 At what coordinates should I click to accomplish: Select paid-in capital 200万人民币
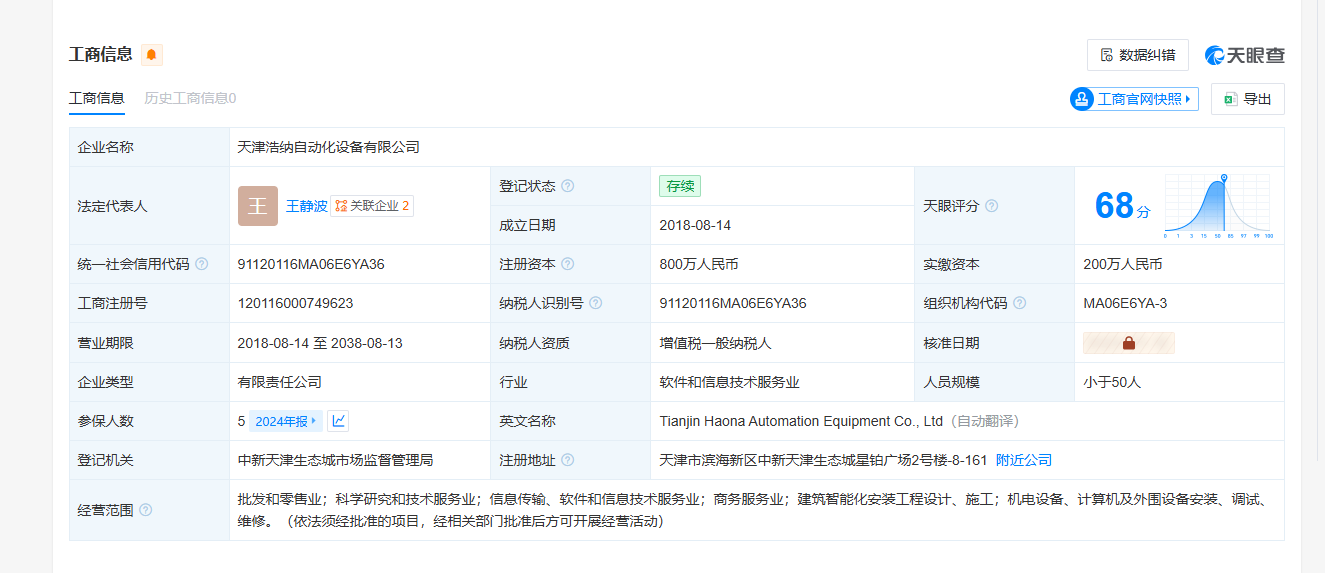coord(1123,264)
